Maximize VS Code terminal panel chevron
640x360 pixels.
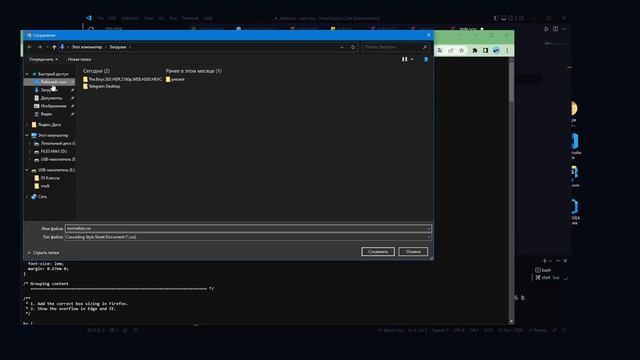pyautogui.click(x=558, y=261)
